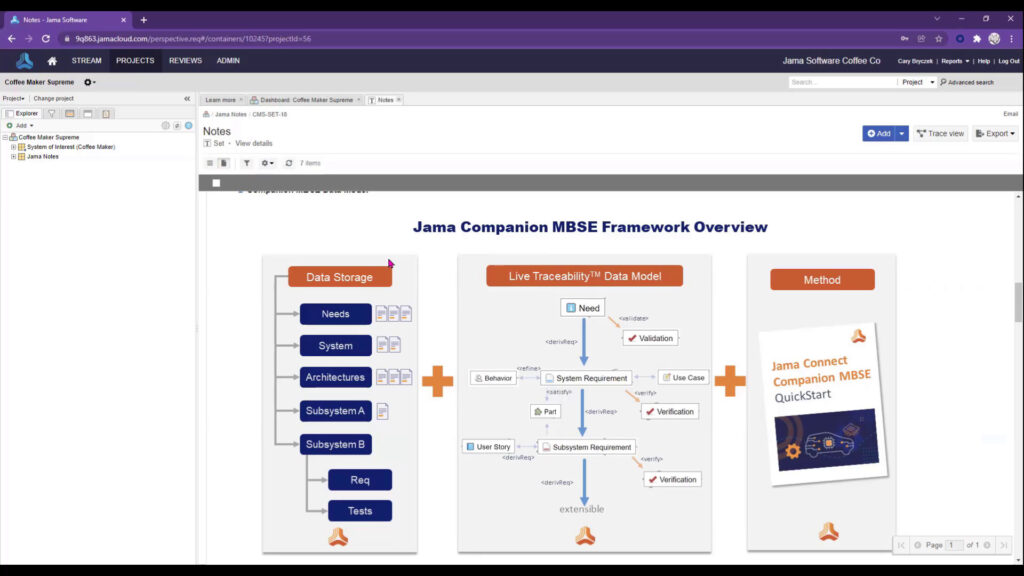
Task: Close the Notes tab
Action: point(399,100)
